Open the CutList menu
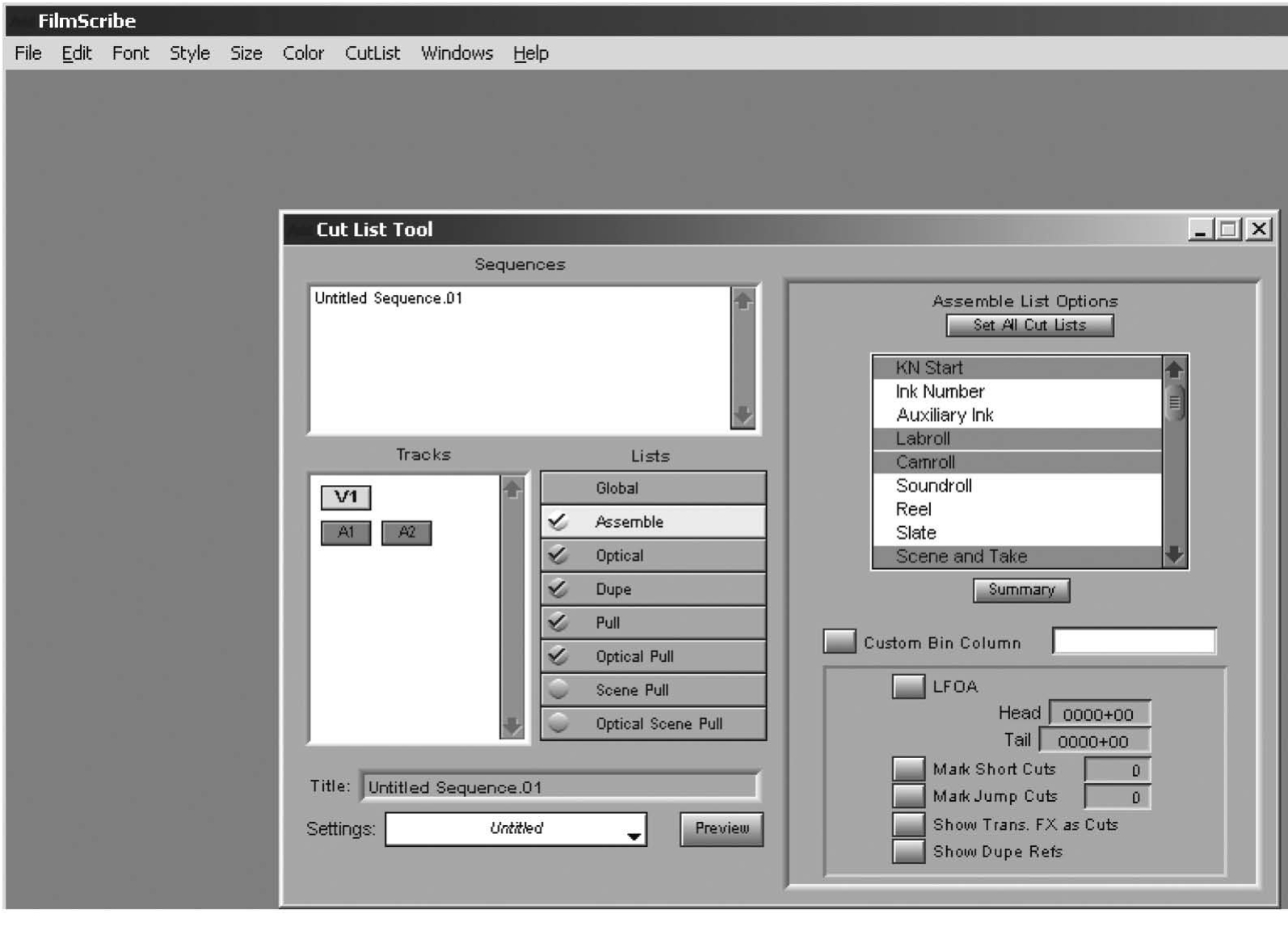This screenshot has width=1288, height=931. 373,53
